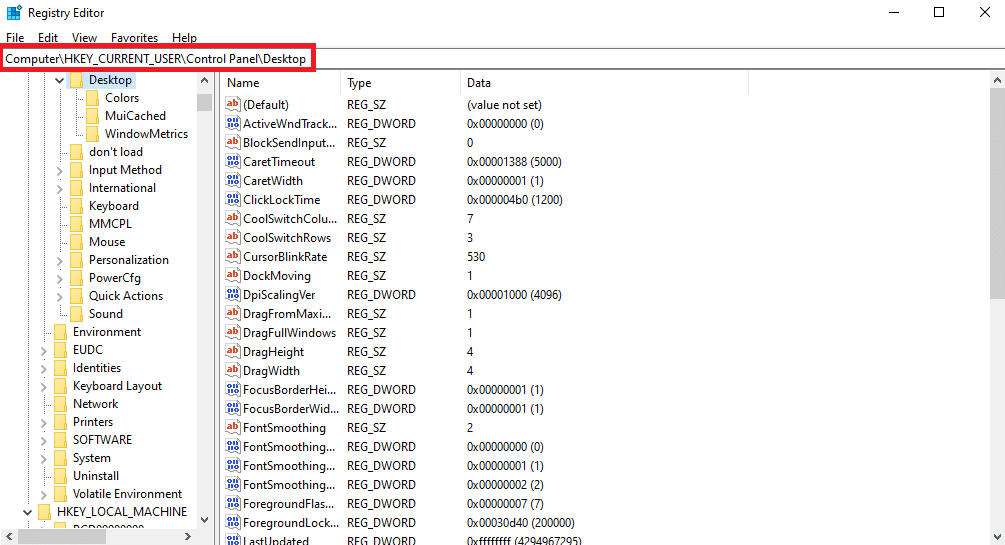Open the View menu
Image resolution: width=1005 pixels, height=545 pixels.
pyautogui.click(x=84, y=38)
